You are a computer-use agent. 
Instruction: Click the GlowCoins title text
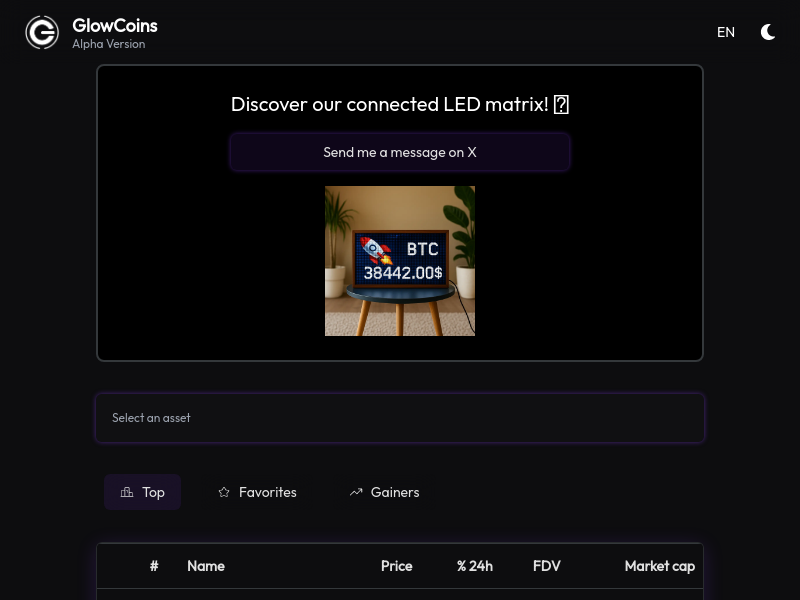pyautogui.click(x=115, y=26)
